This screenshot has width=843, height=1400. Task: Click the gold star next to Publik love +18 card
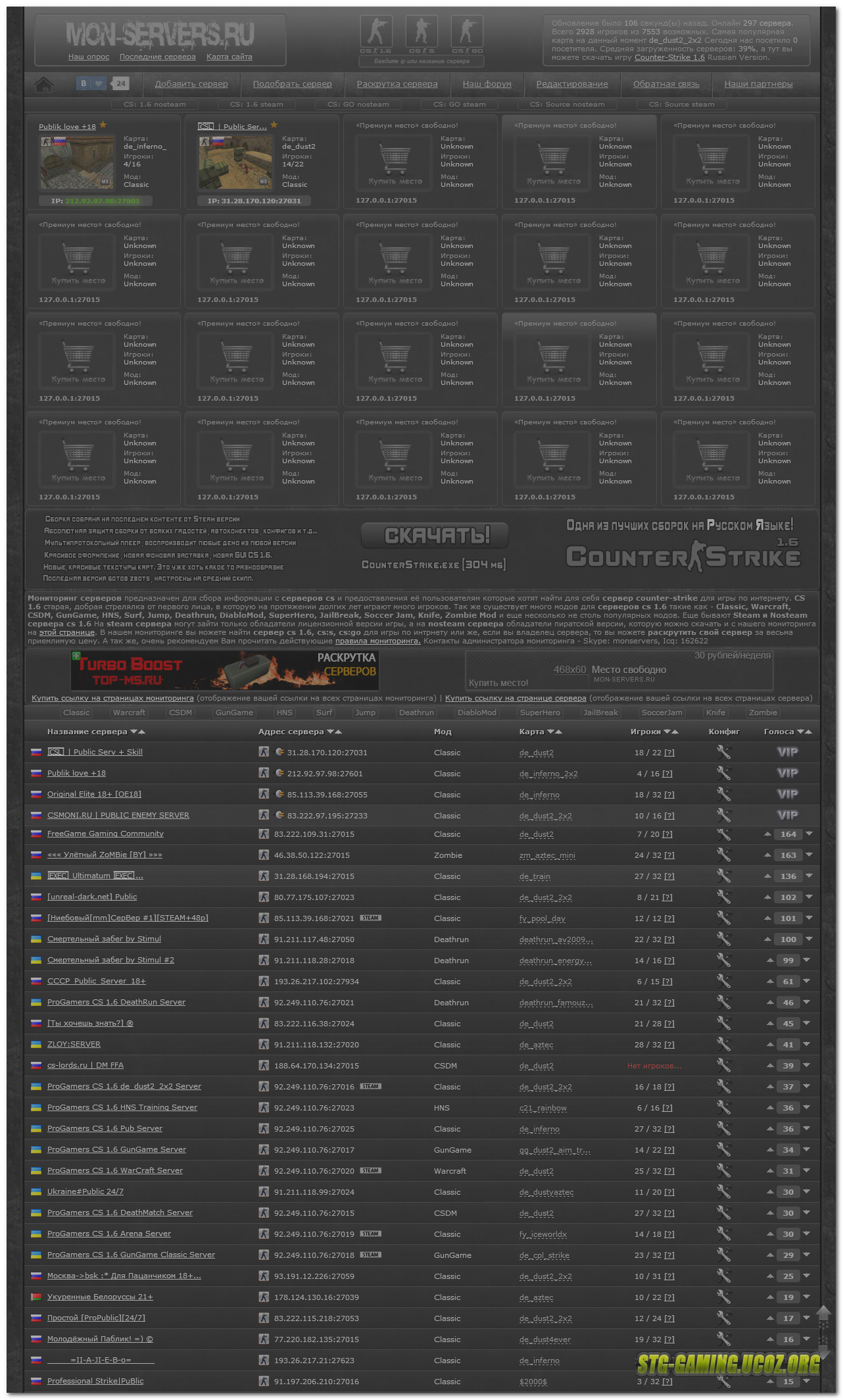(x=103, y=124)
